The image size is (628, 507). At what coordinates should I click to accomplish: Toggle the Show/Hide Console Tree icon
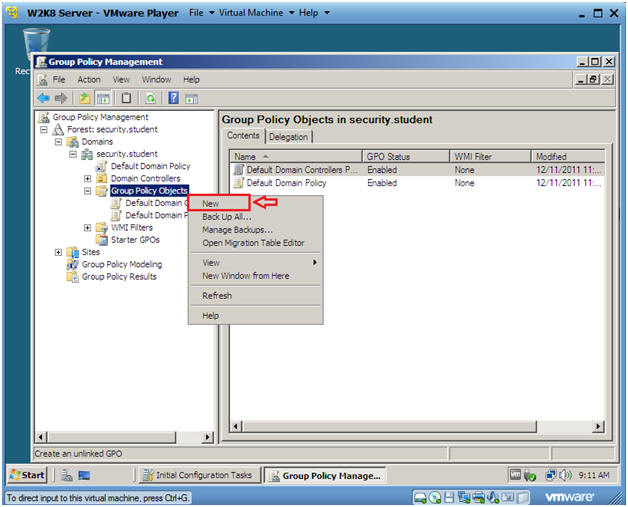click(x=103, y=98)
